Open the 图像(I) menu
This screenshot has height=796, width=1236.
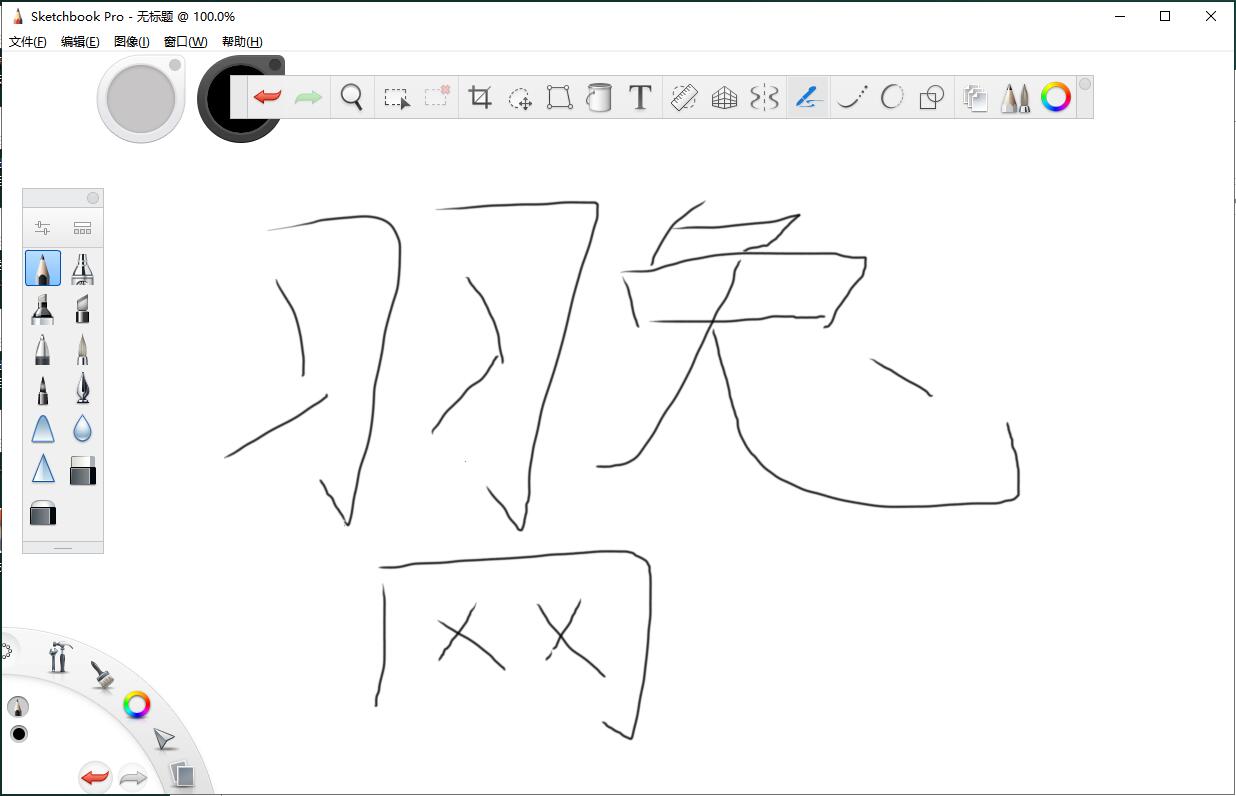click(131, 42)
